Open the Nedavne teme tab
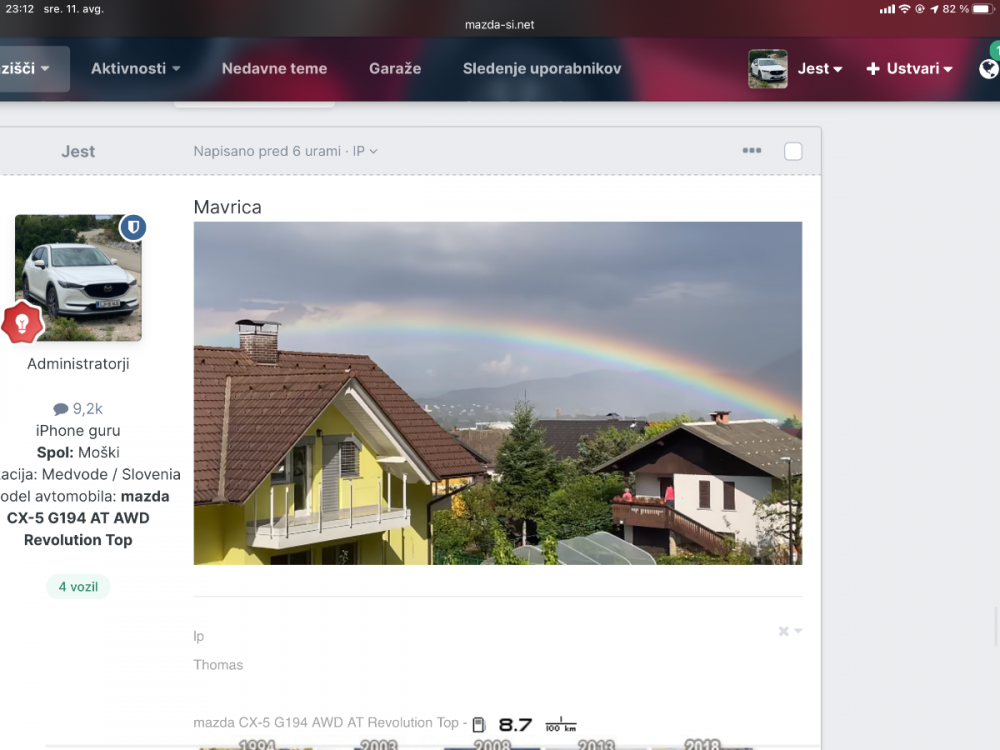The height and width of the screenshot is (750, 1000). pos(274,69)
